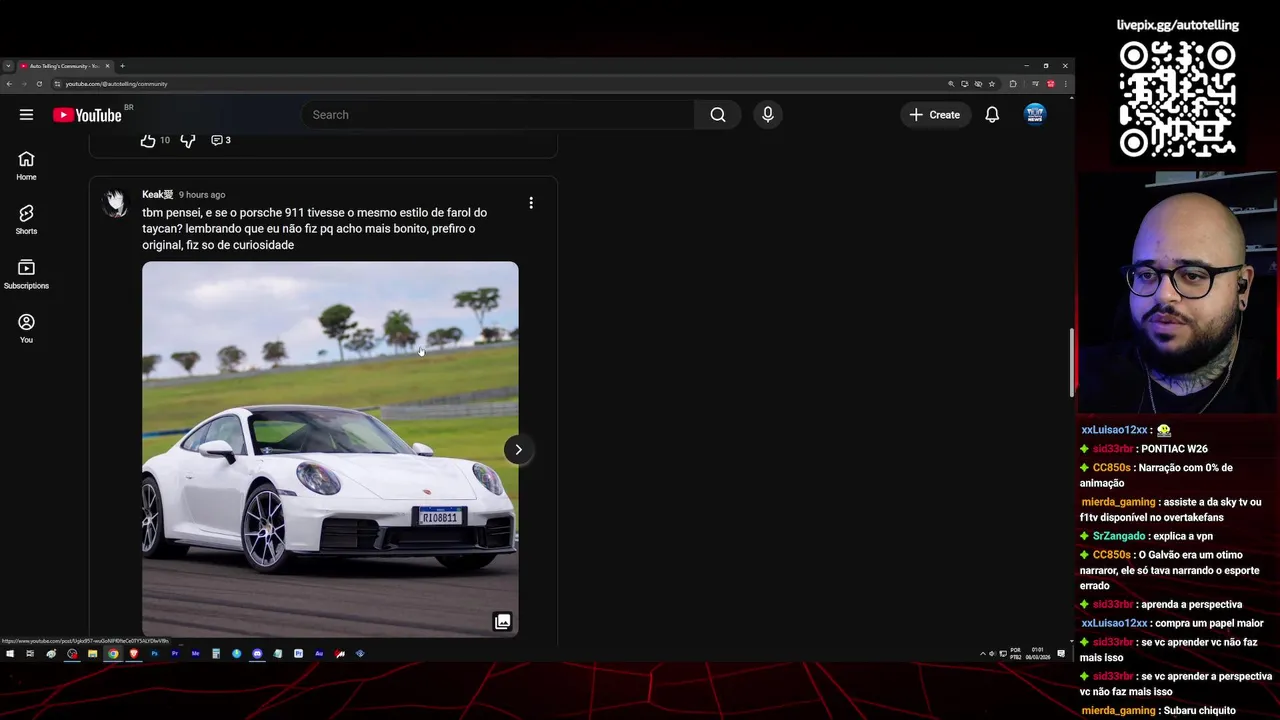Open the '9 hours ago' post link

tap(202, 195)
